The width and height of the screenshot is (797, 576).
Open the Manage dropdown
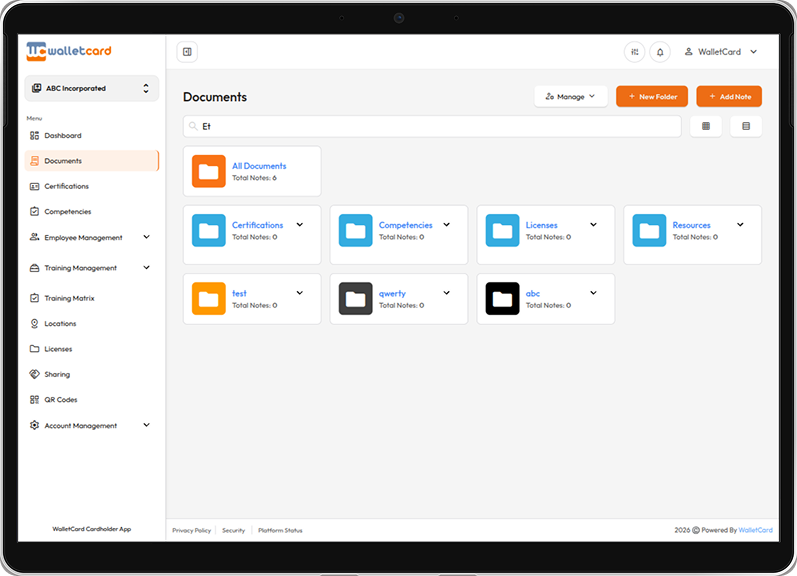tap(570, 97)
